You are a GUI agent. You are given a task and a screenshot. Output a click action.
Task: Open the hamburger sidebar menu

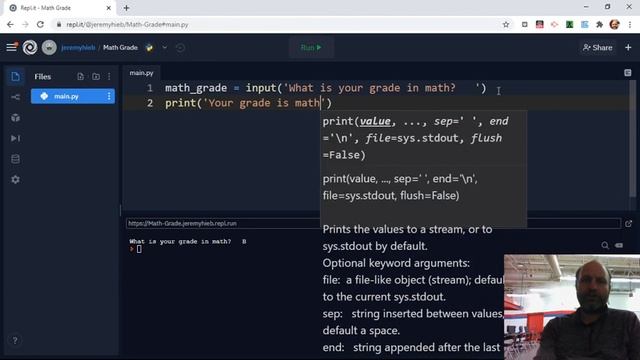click(x=11, y=47)
